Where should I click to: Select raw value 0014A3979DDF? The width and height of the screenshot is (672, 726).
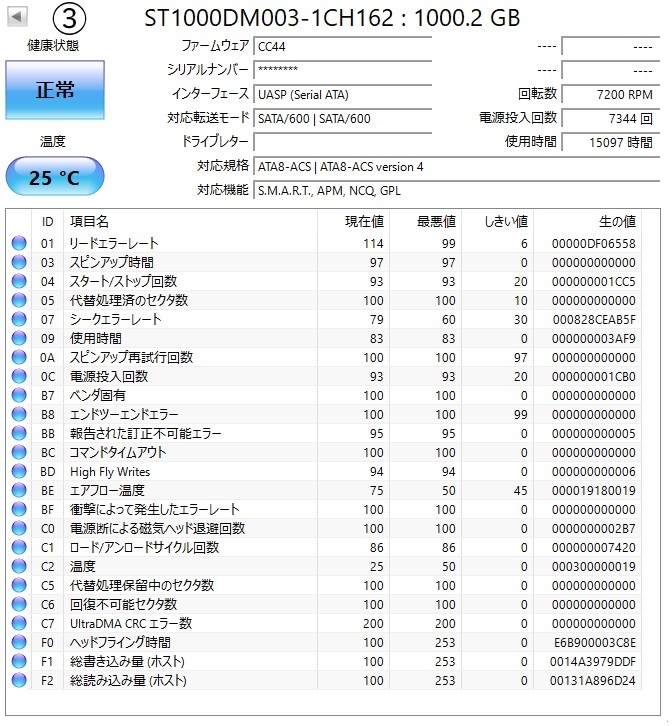593,661
